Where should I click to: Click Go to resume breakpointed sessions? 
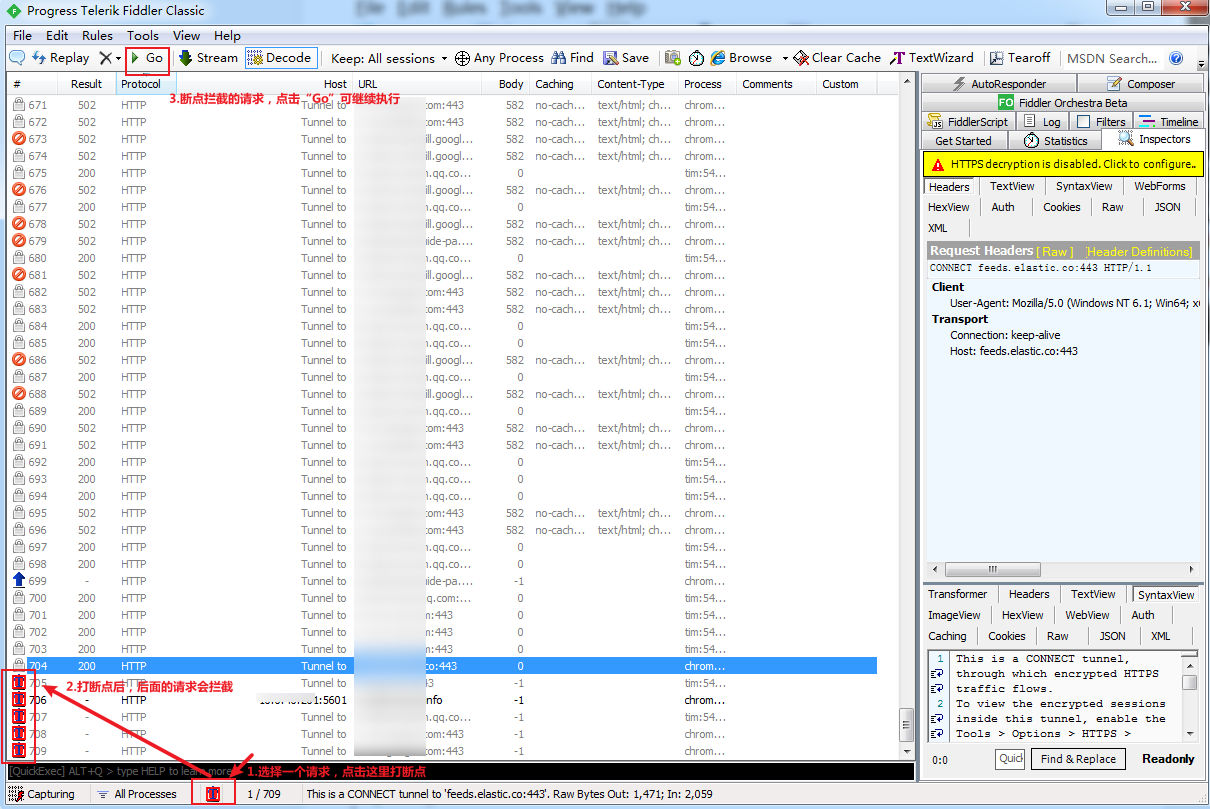coord(147,58)
